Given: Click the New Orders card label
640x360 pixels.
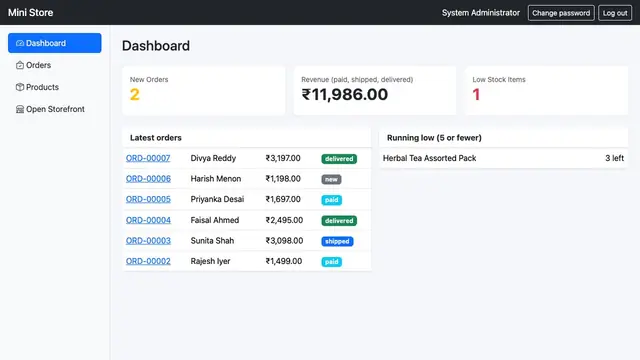Looking at the screenshot, I should pos(149,80).
